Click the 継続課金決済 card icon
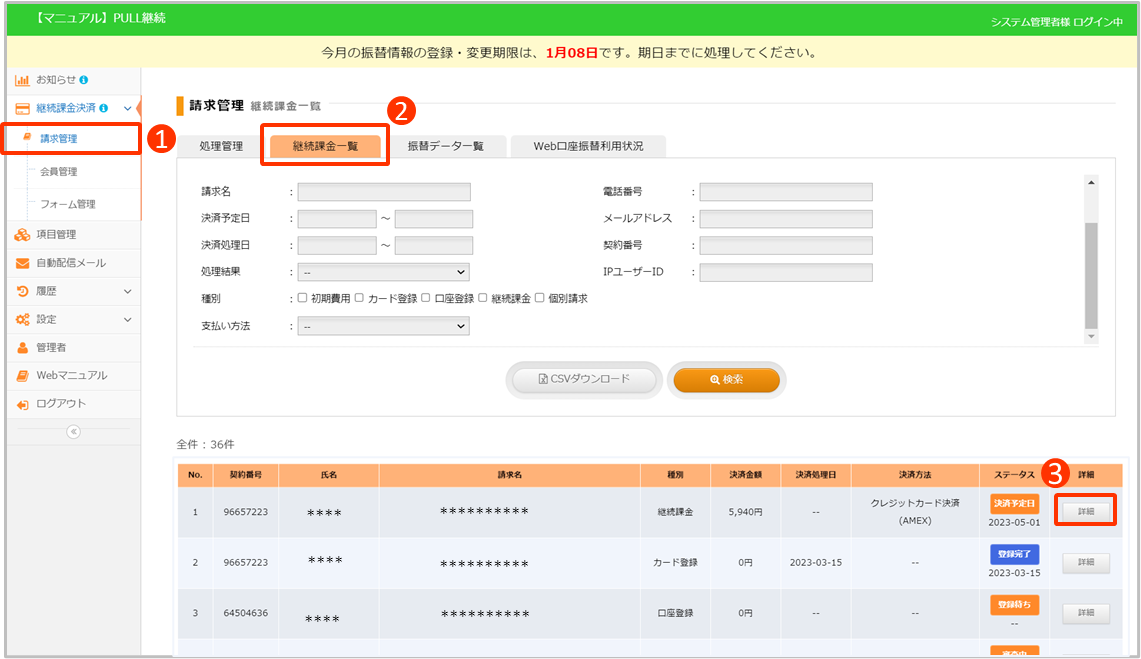 [22, 108]
